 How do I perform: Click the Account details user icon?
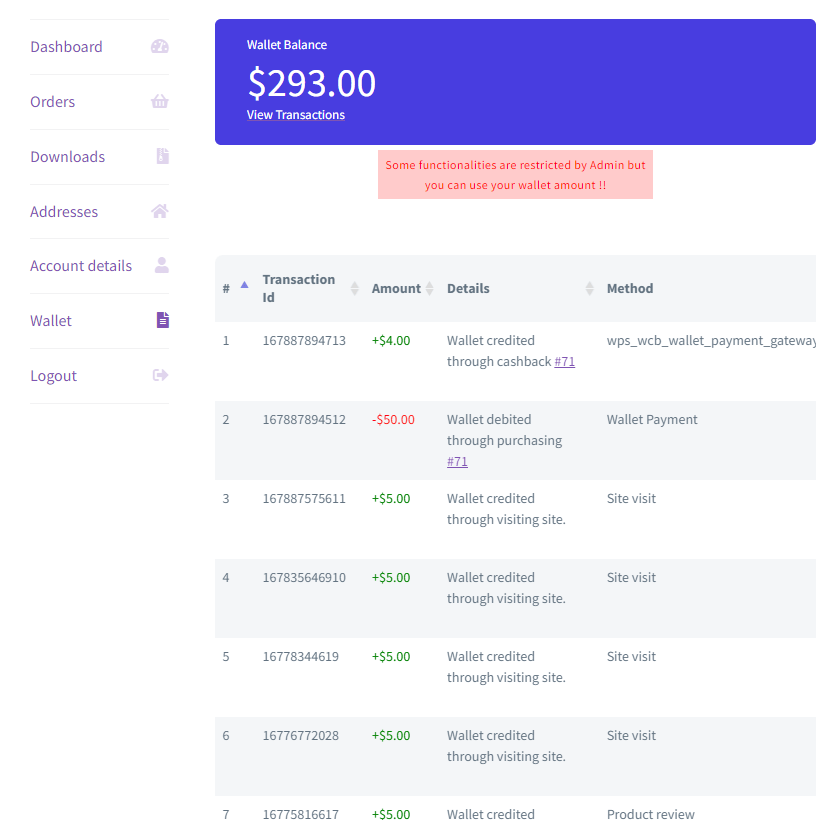click(161, 265)
